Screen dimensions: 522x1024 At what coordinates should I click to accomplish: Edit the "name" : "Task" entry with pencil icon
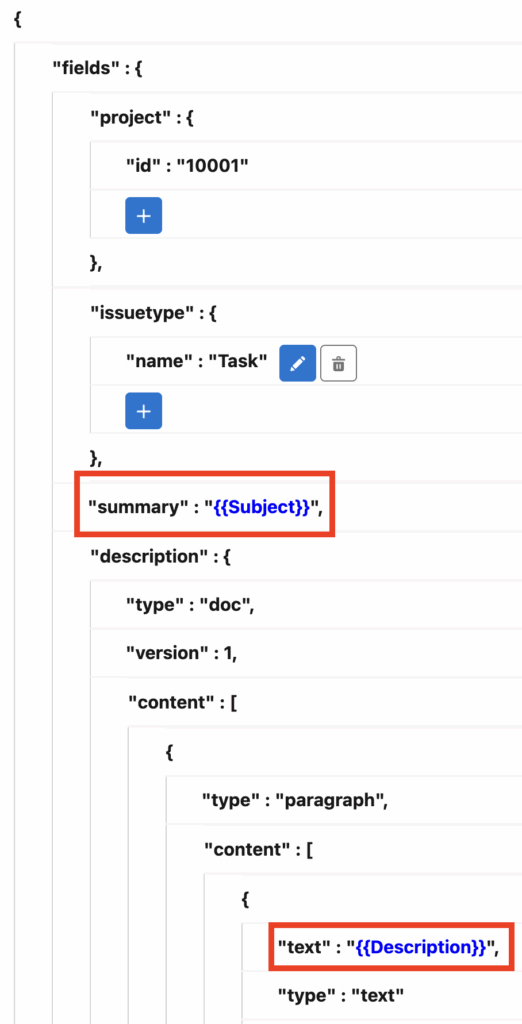pyautogui.click(x=298, y=363)
